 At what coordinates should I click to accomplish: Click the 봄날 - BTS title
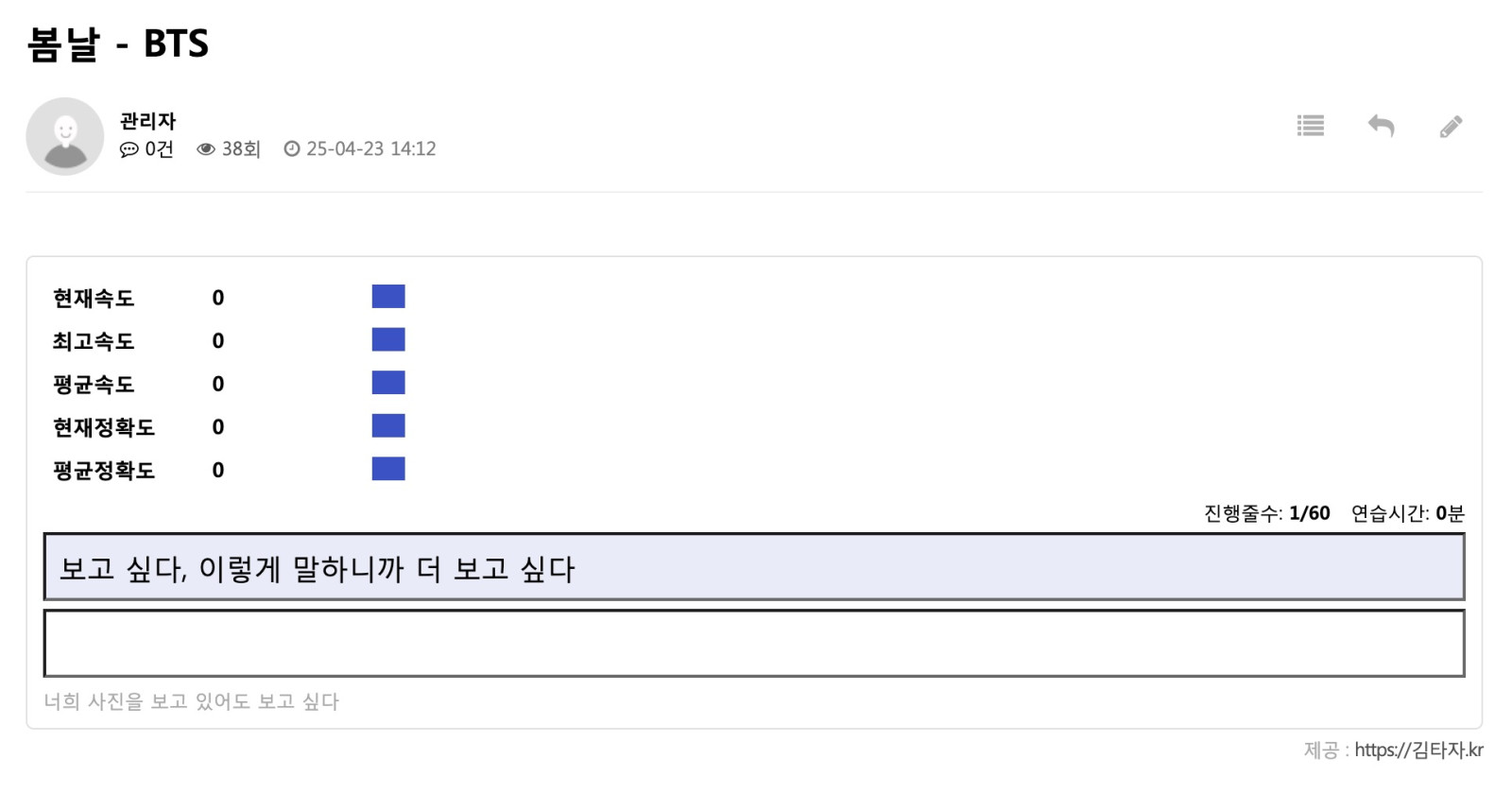pos(118,43)
